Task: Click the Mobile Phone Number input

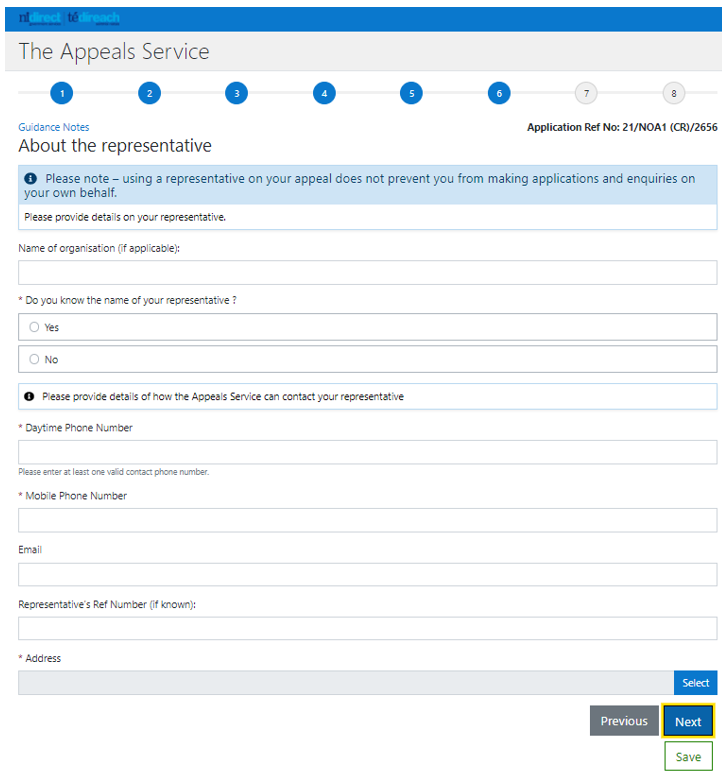Action: (x=367, y=520)
